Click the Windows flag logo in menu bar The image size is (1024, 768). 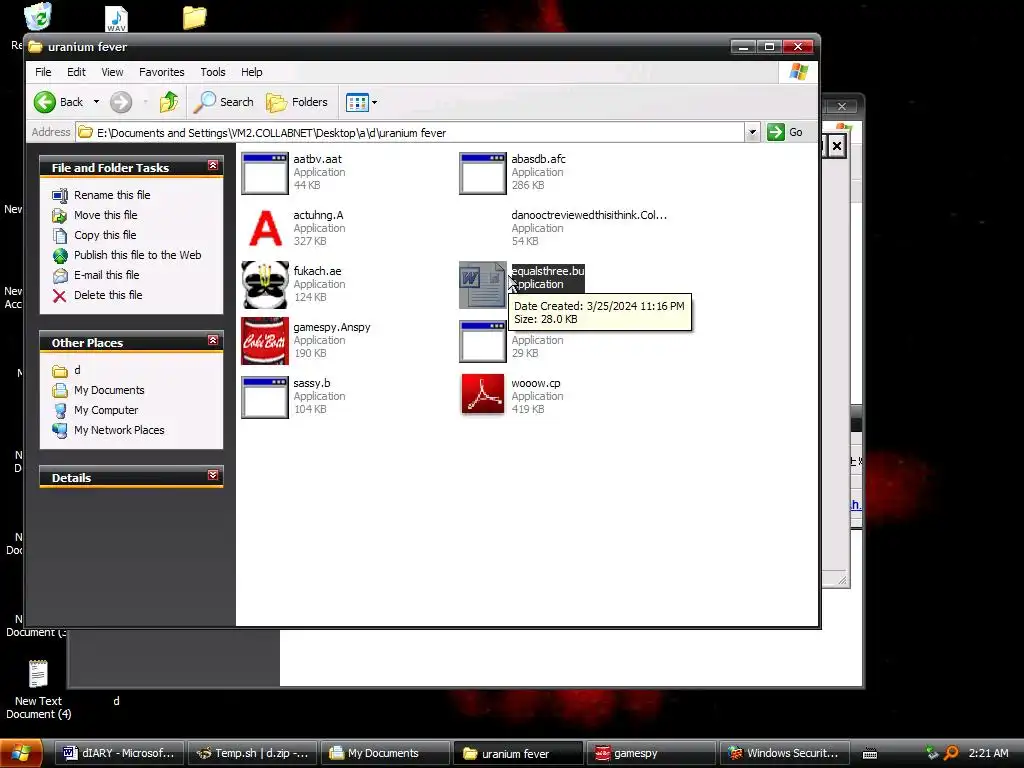coord(798,72)
